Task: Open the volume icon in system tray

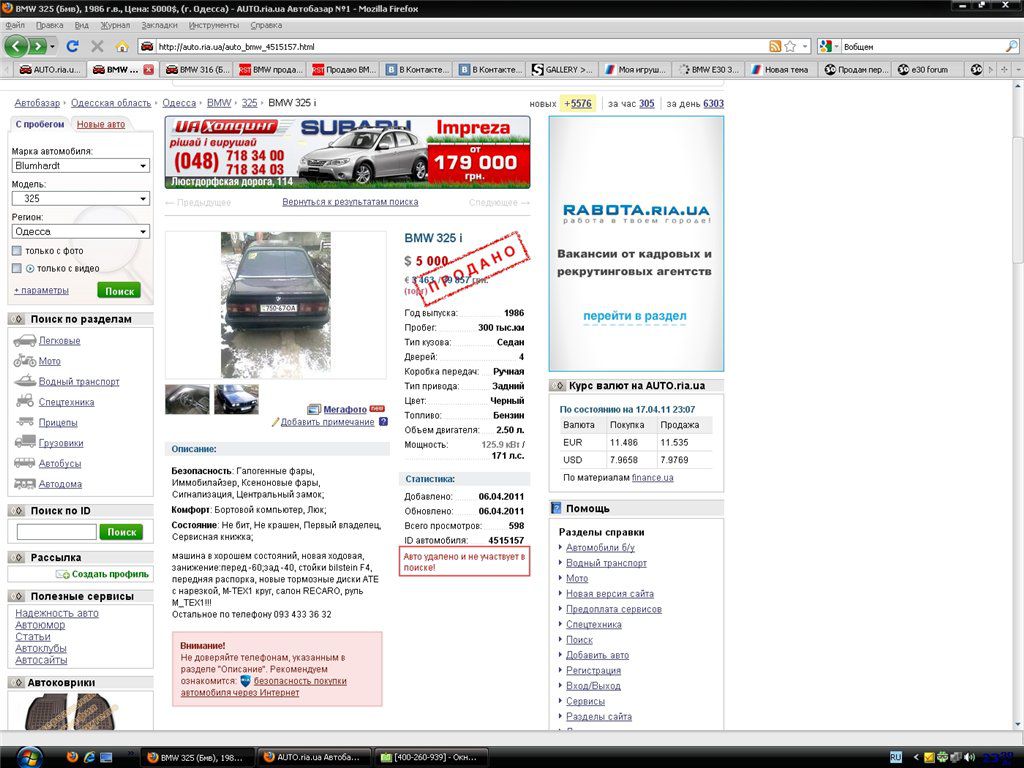Action: [x=968, y=758]
